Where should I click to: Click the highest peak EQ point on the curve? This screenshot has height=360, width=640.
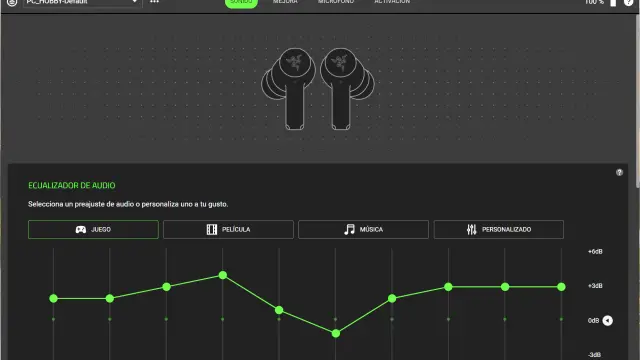coord(222,275)
